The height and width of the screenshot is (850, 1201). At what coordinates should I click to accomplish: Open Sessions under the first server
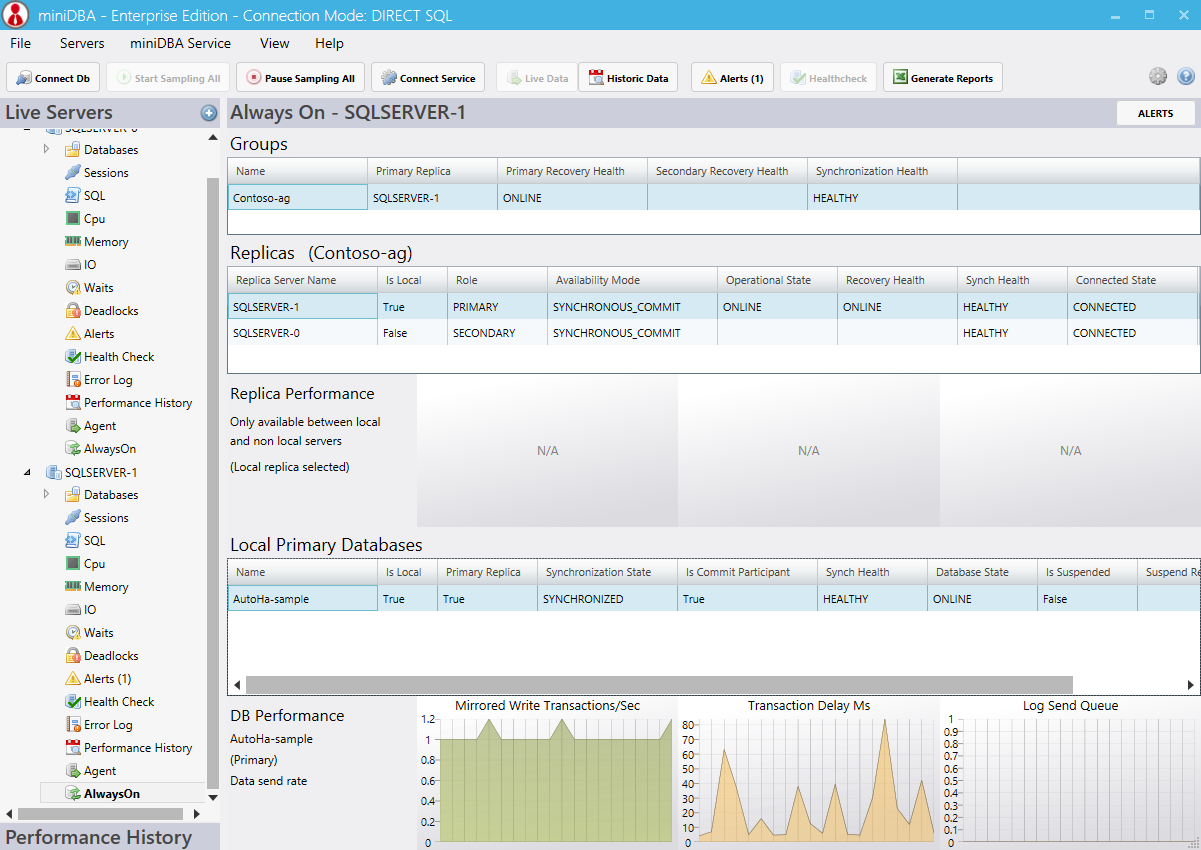click(96, 173)
